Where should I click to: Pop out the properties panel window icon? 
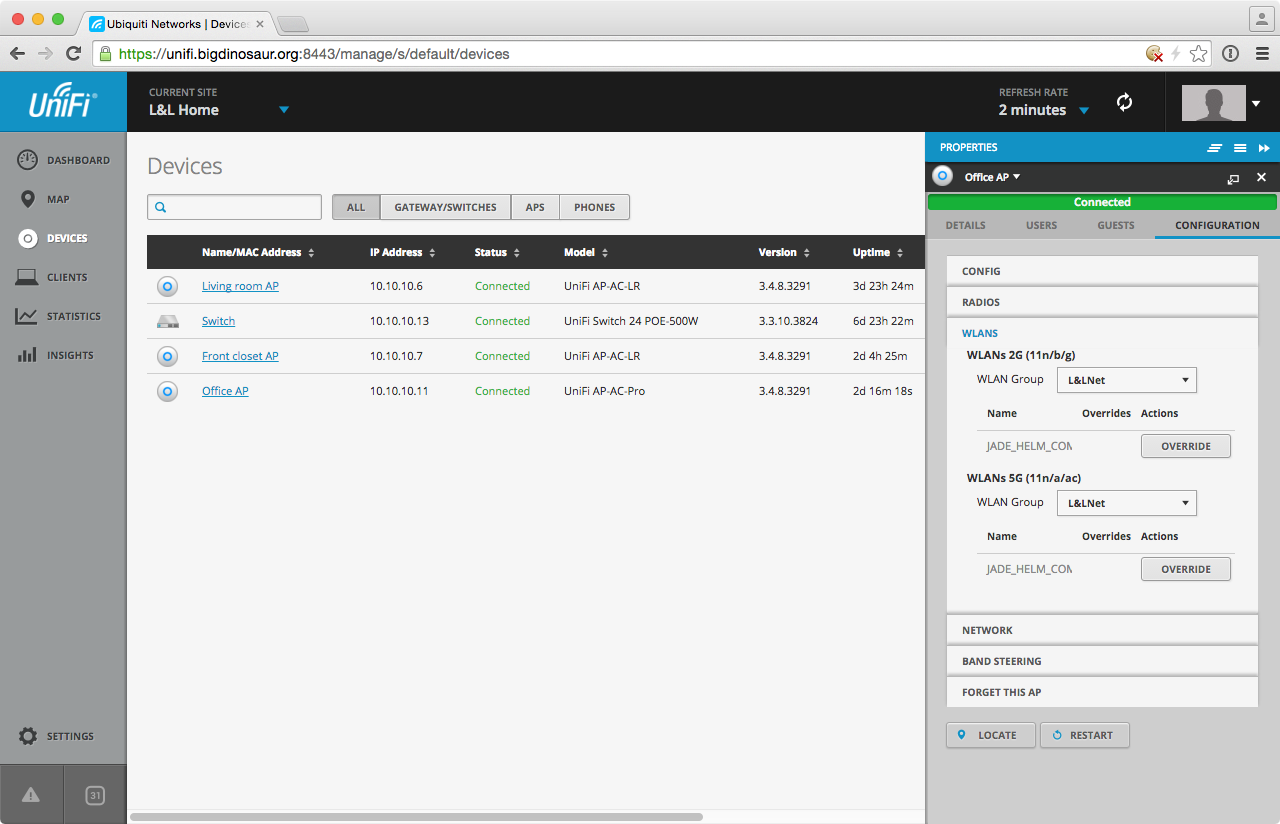coord(1233,178)
